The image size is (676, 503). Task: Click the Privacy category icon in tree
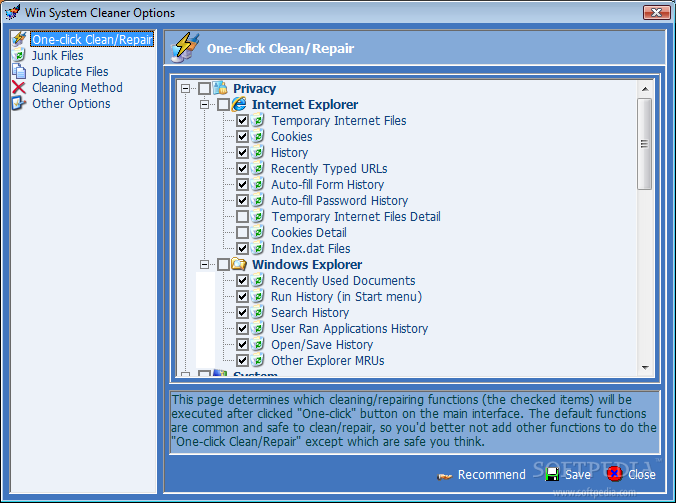tap(220, 88)
